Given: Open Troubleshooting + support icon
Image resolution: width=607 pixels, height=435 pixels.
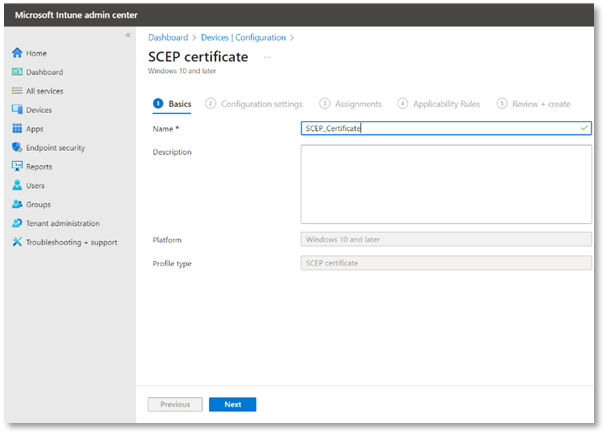Looking at the screenshot, I should tap(17, 243).
